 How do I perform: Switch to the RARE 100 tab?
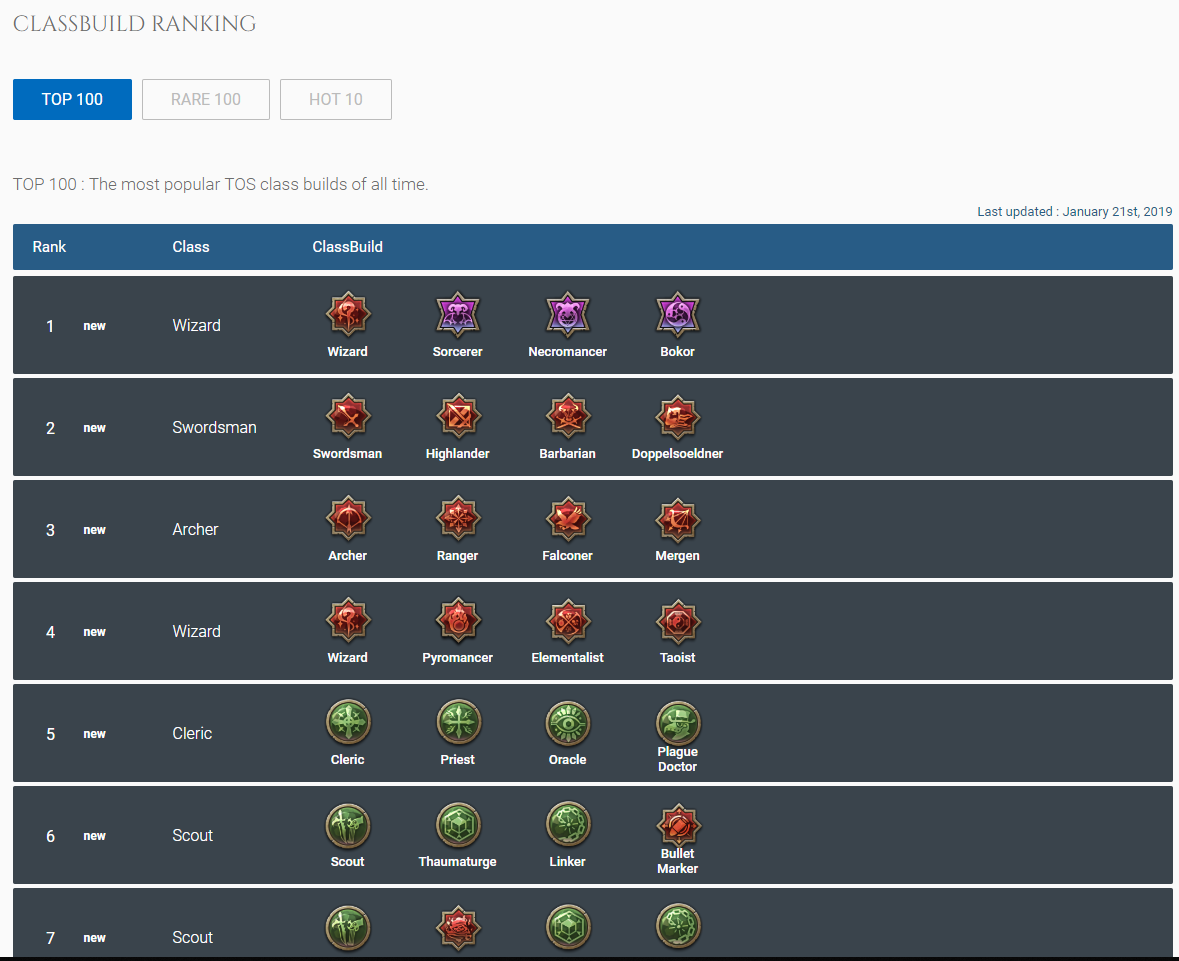coord(206,100)
